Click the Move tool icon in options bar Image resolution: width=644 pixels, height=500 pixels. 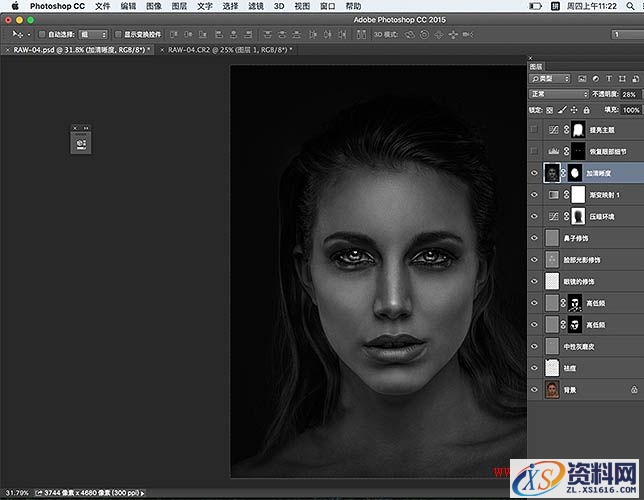(15, 34)
